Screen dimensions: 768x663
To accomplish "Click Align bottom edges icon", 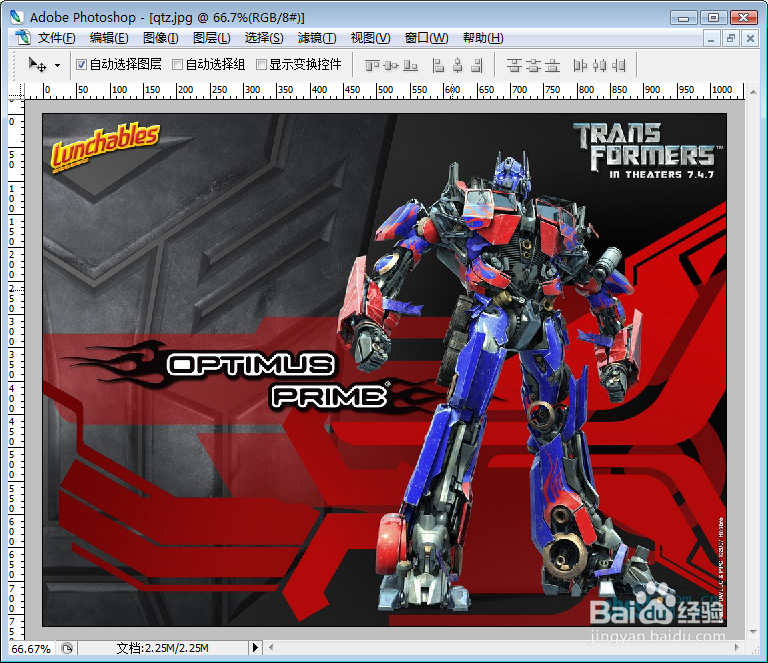I will click(x=410, y=65).
